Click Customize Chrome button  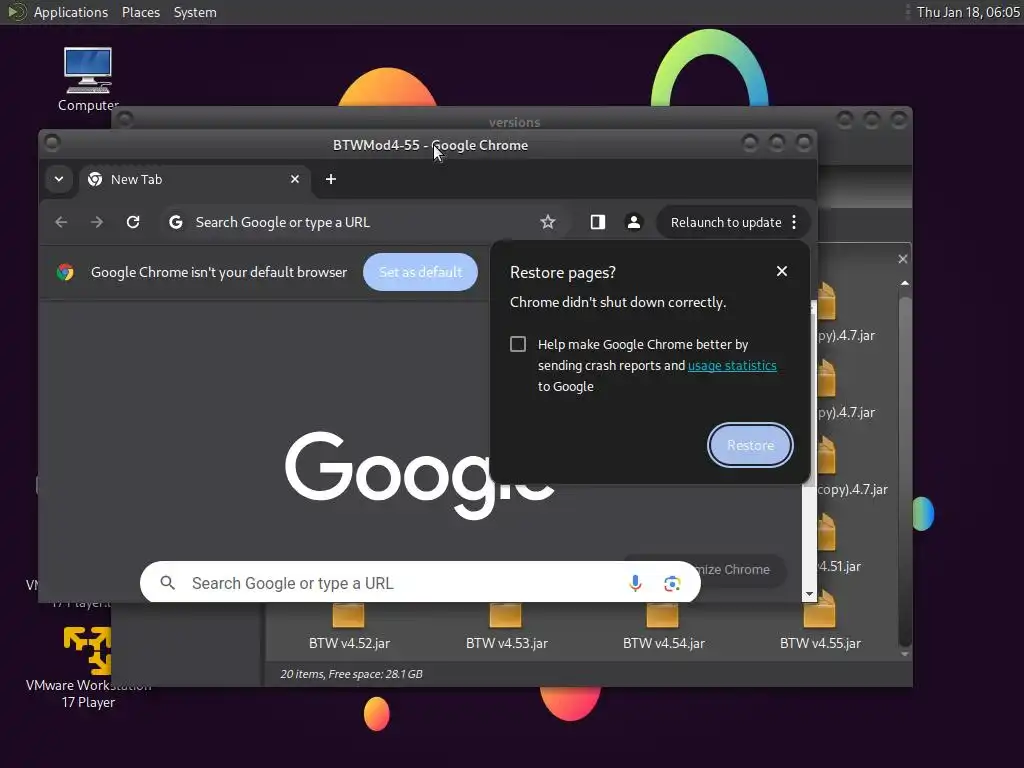[741, 569]
